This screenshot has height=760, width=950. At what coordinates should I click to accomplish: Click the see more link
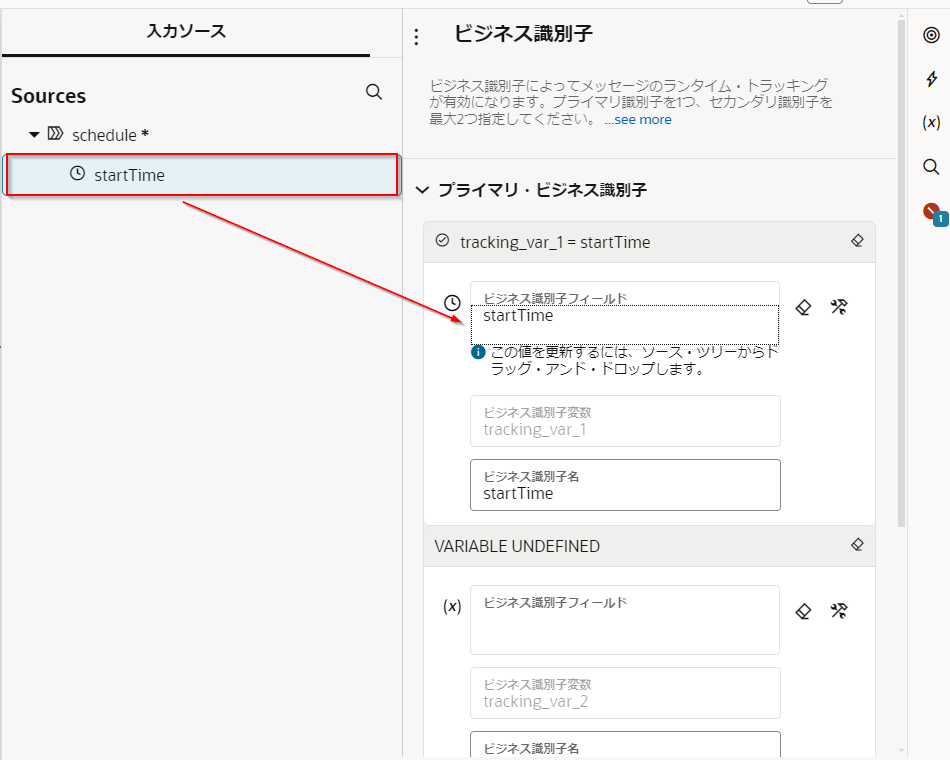coord(642,119)
